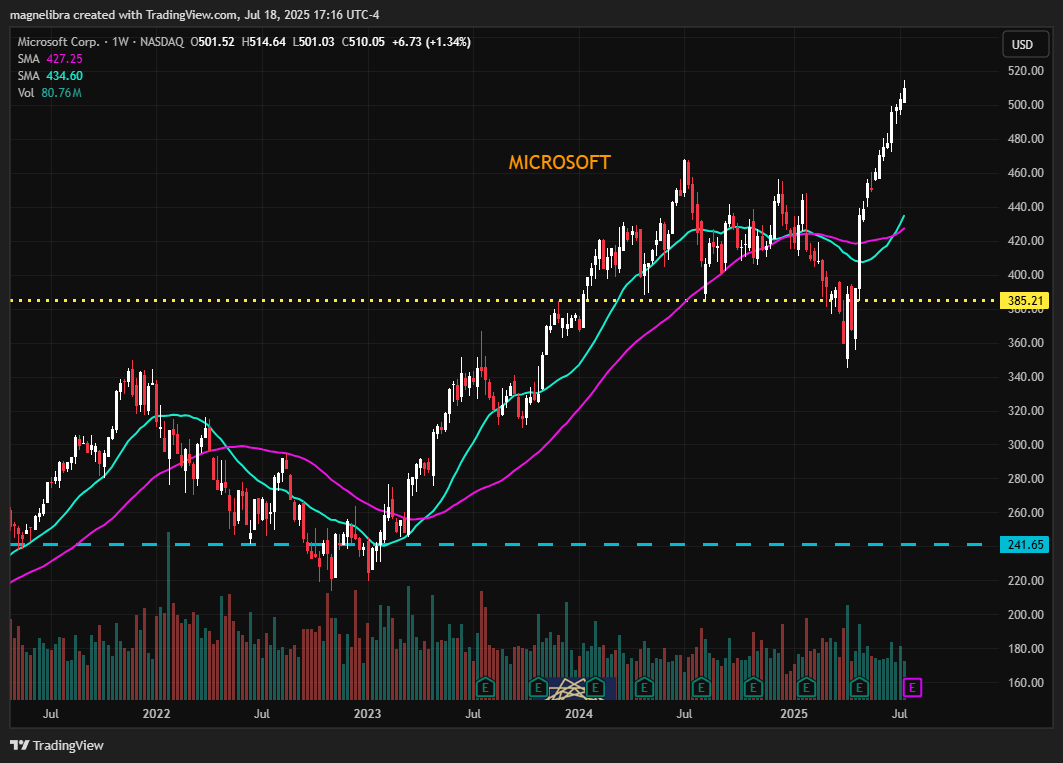The height and width of the screenshot is (763, 1063).
Task: Click the 340.00 price axis label
Action: pyautogui.click(x=1025, y=376)
